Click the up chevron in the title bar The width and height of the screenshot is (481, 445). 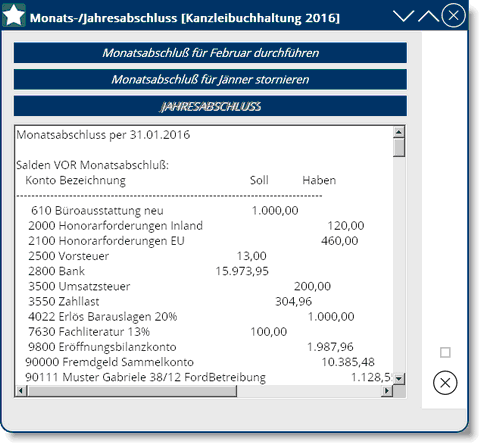click(x=428, y=16)
